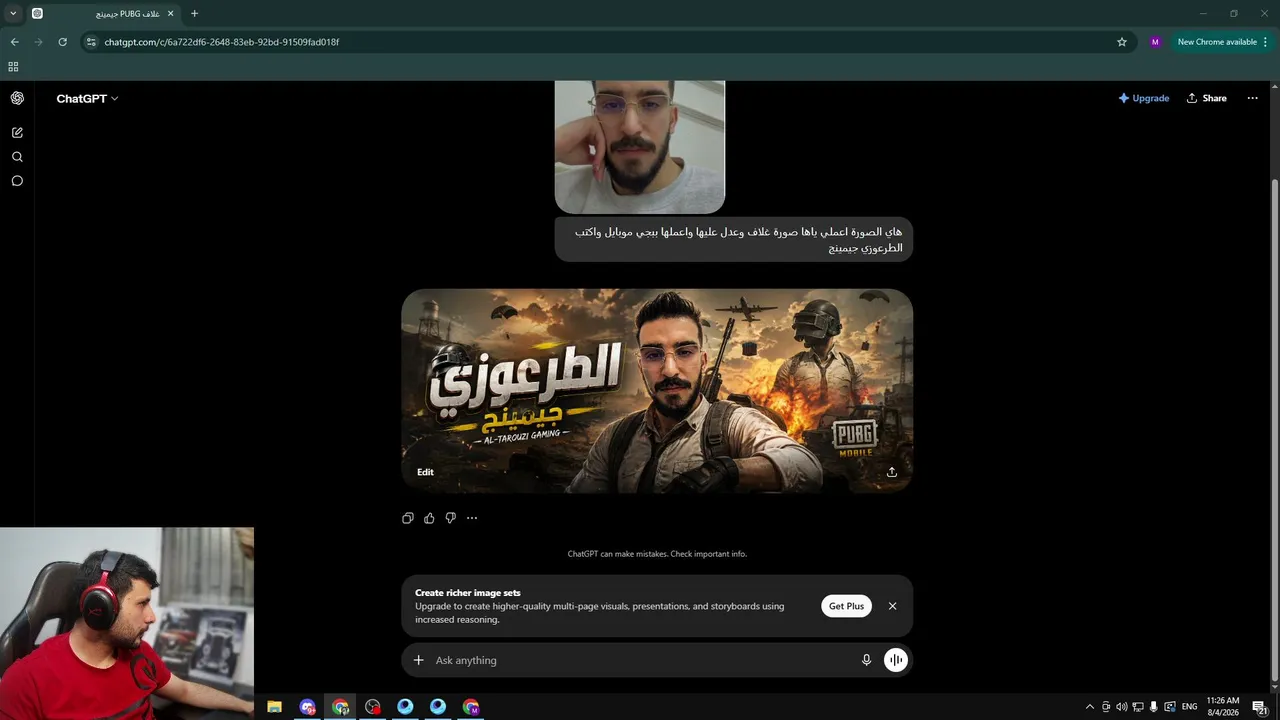Click the Upgrade button
Screen dimensions: 1280x720
[1144, 98]
